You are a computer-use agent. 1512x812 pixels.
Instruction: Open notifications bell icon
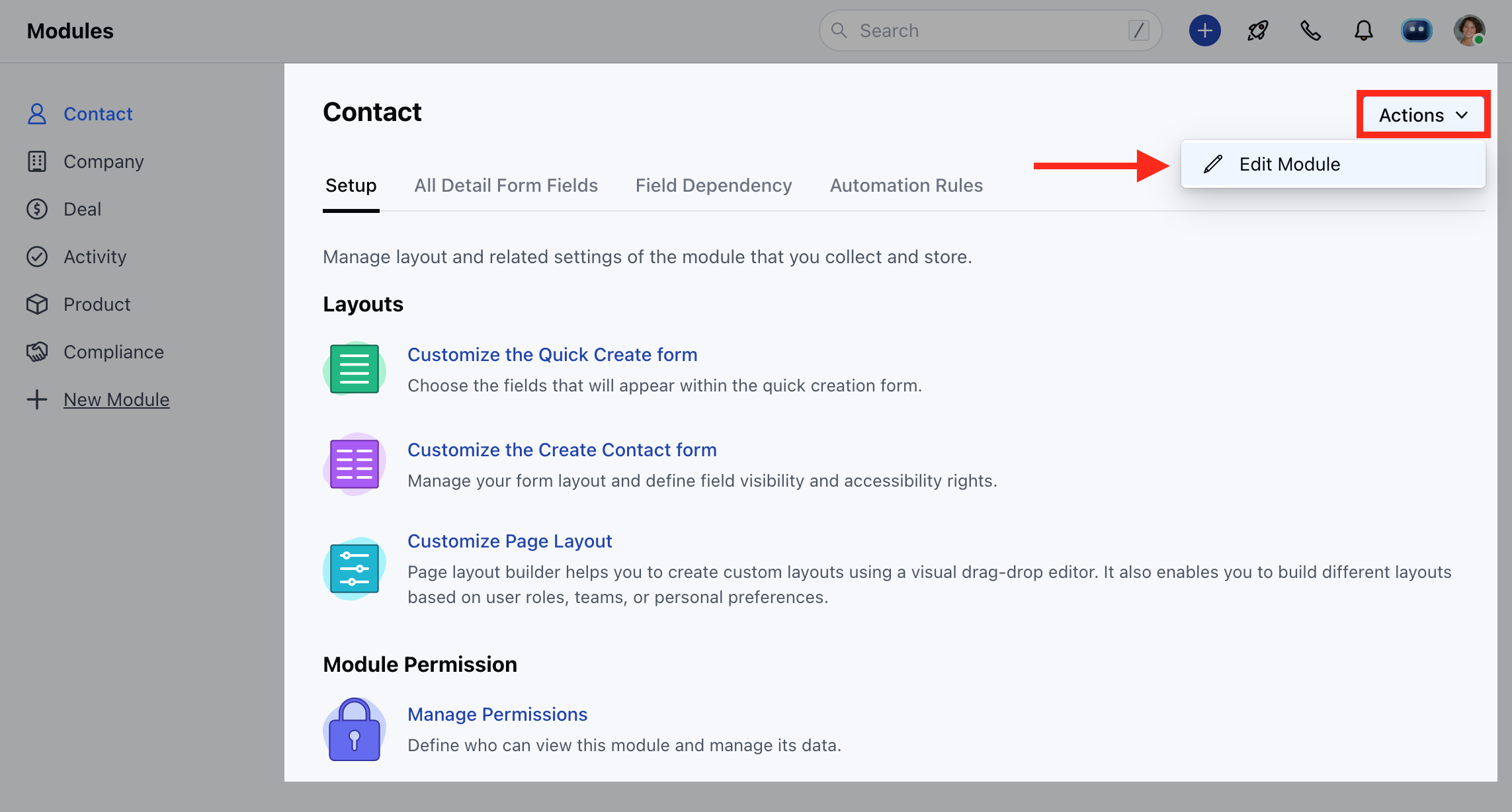coord(1363,30)
